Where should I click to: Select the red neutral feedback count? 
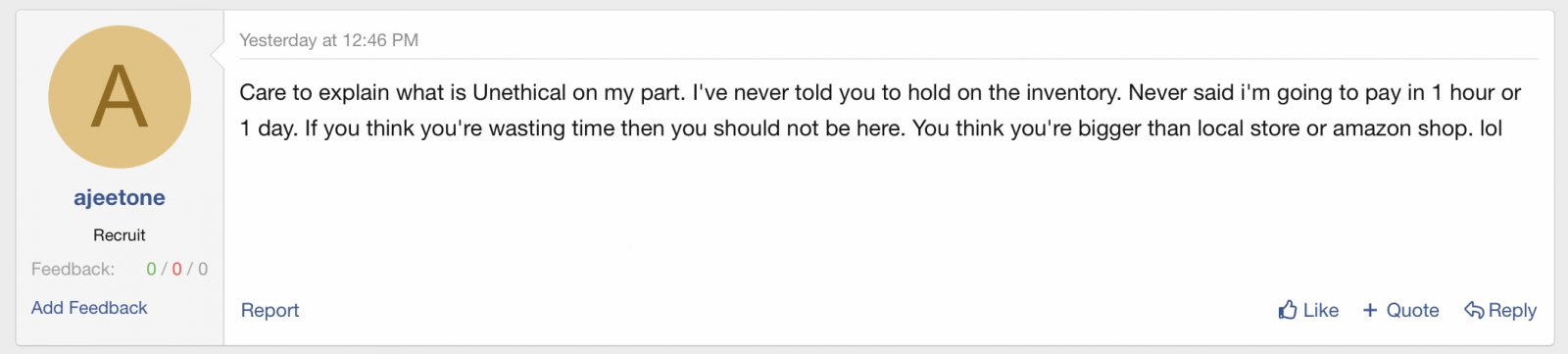[176, 269]
